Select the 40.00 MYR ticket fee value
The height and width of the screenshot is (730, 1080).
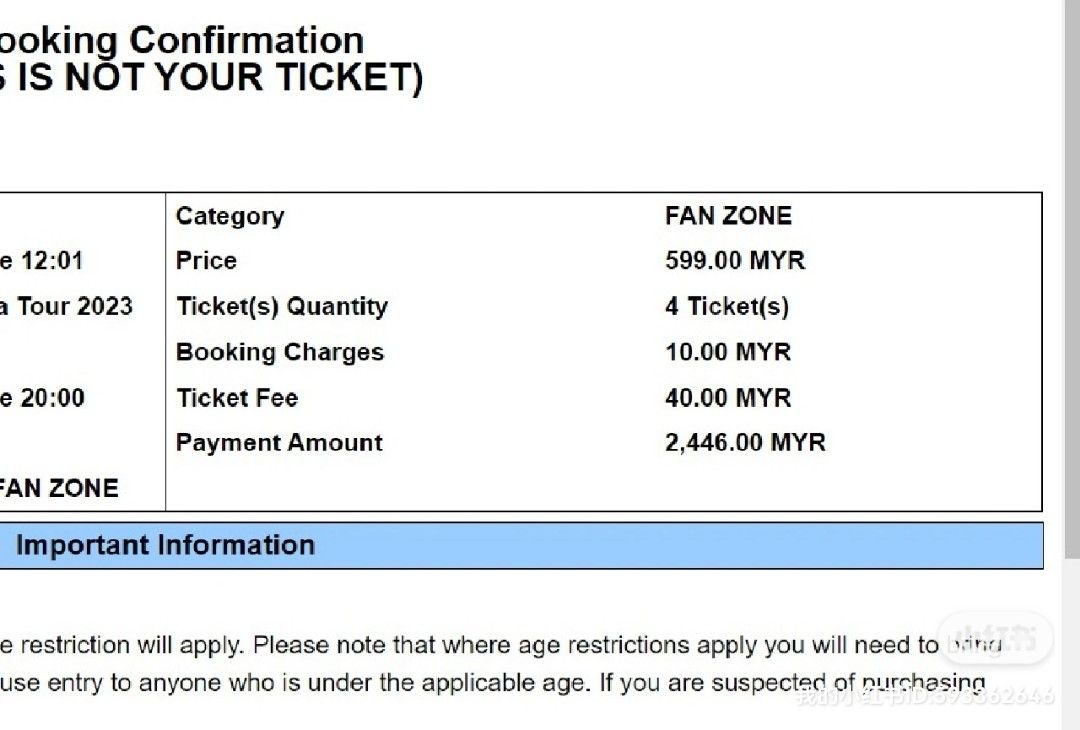pos(727,398)
